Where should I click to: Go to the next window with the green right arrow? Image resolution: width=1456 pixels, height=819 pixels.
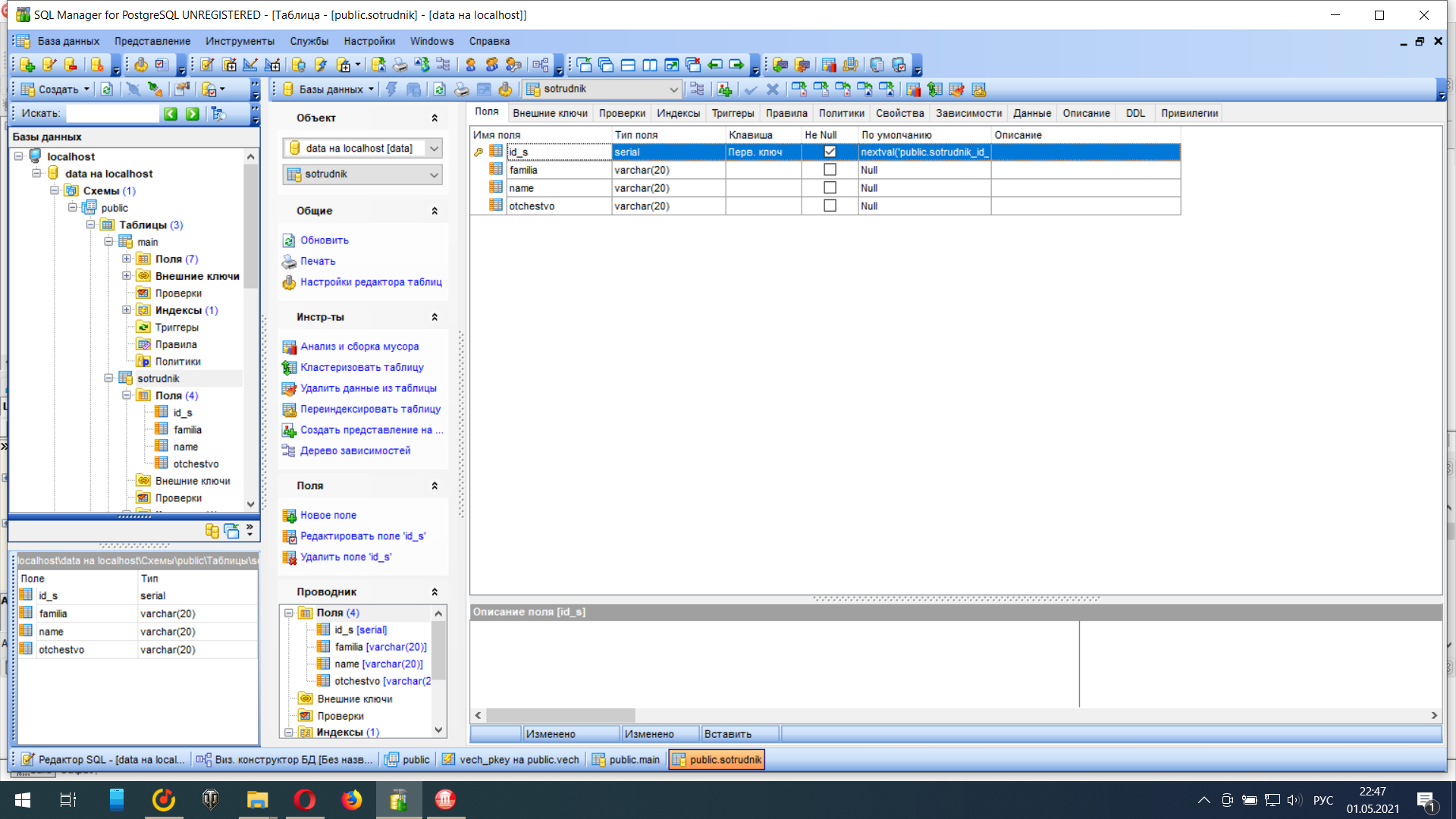[737, 65]
